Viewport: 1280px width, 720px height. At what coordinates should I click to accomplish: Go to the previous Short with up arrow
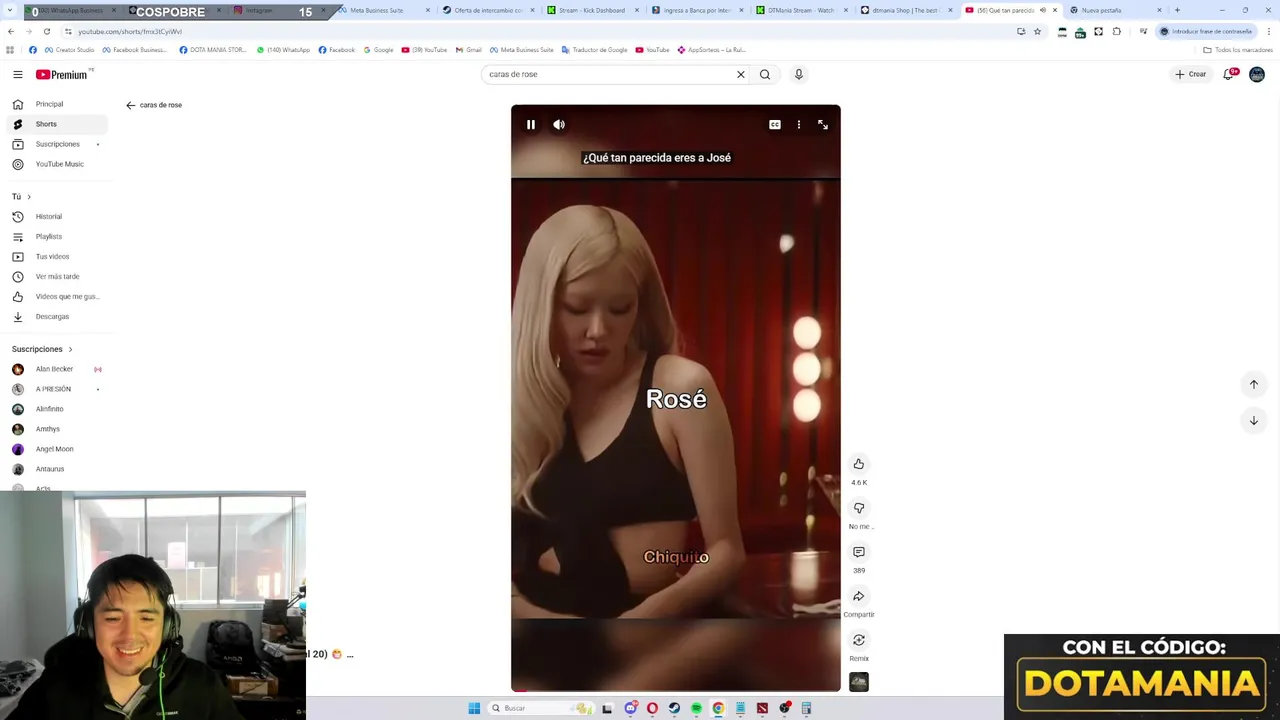click(1253, 384)
